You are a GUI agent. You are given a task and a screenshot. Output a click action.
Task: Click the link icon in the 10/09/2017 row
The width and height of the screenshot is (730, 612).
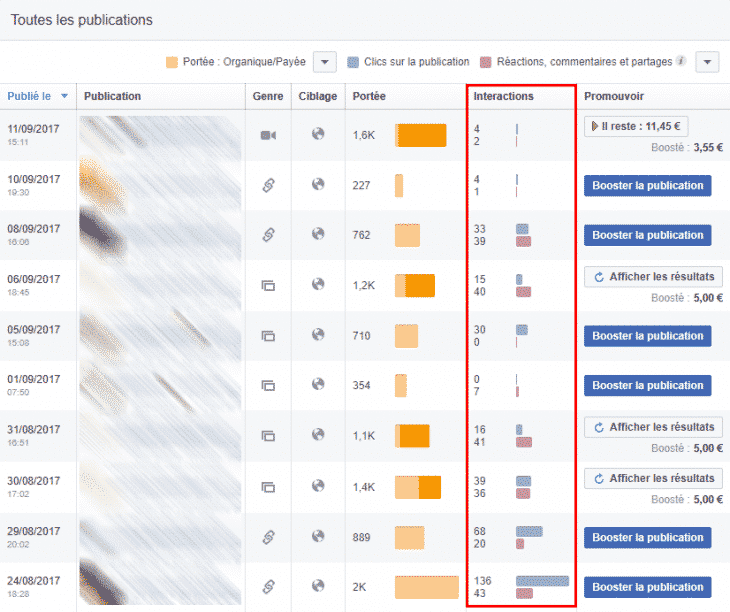click(x=267, y=185)
